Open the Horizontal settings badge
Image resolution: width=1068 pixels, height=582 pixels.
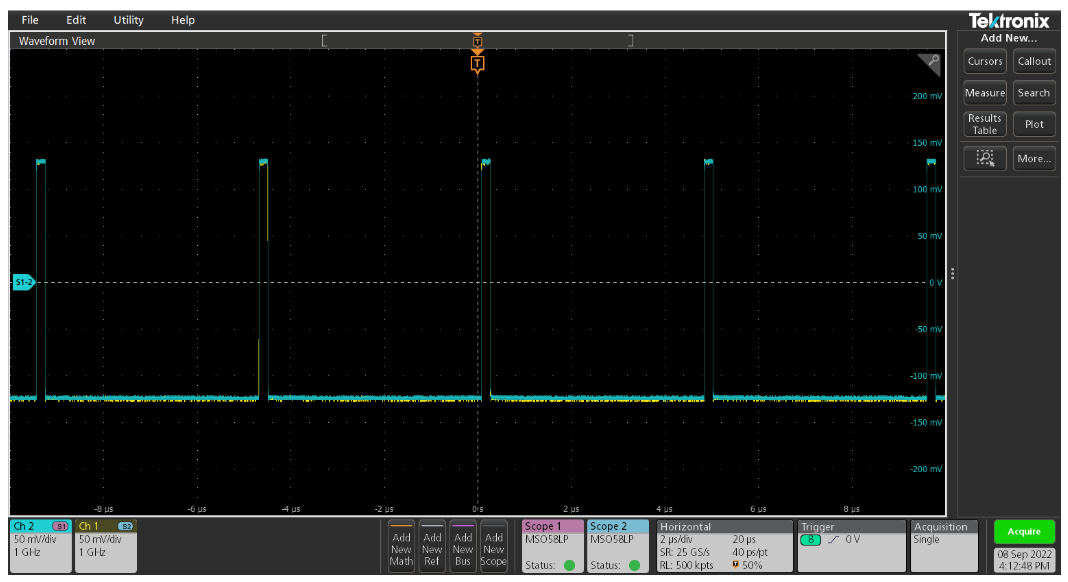coord(724,546)
